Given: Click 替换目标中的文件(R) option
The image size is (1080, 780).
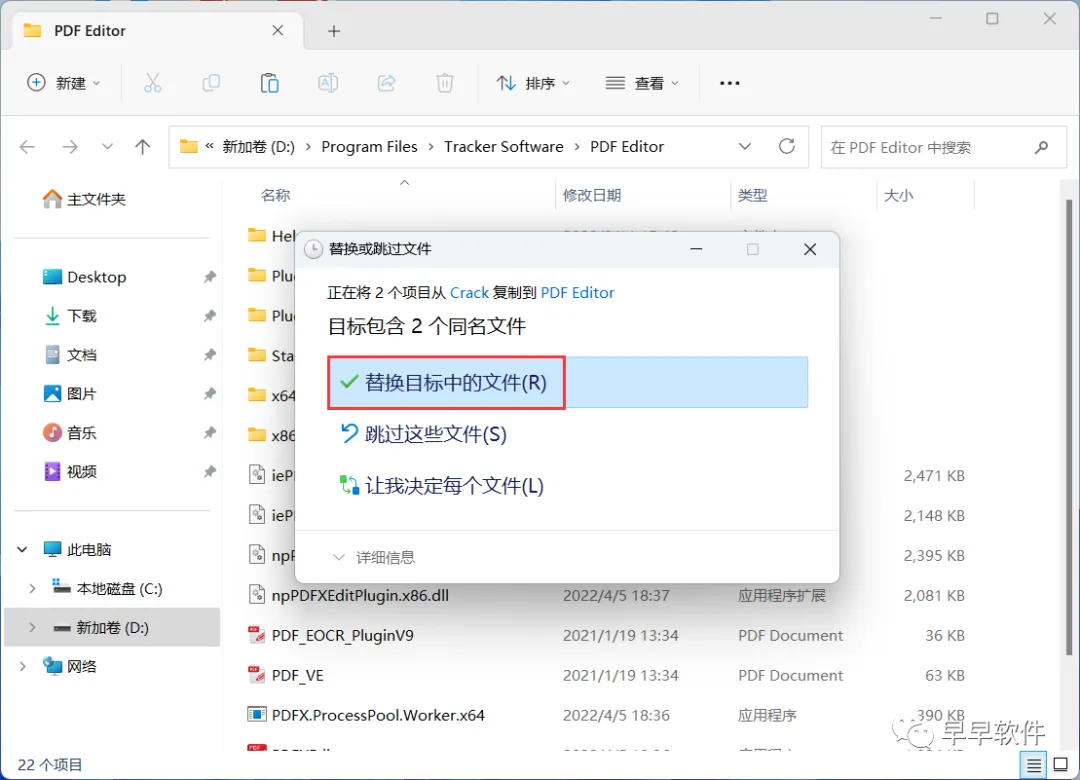Looking at the screenshot, I should tap(568, 382).
